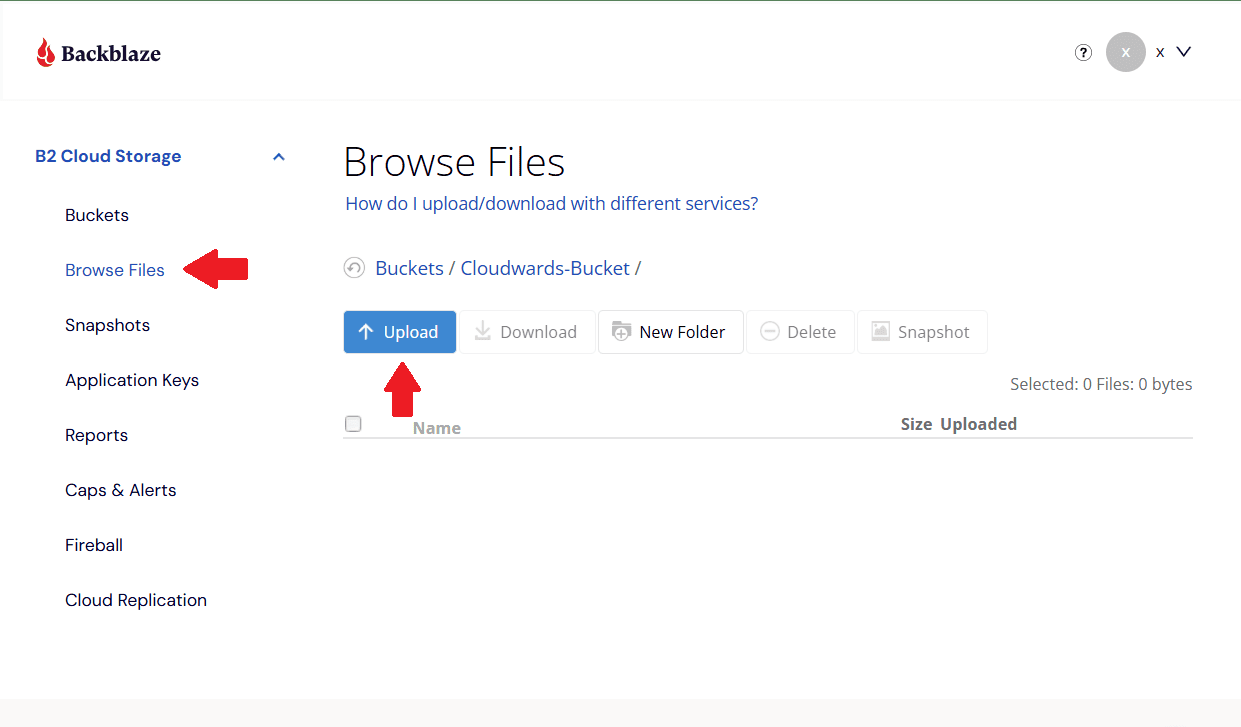Image resolution: width=1241 pixels, height=727 pixels.
Task: Click Cloudwards-Bucket breadcrumb link
Action: point(545,268)
